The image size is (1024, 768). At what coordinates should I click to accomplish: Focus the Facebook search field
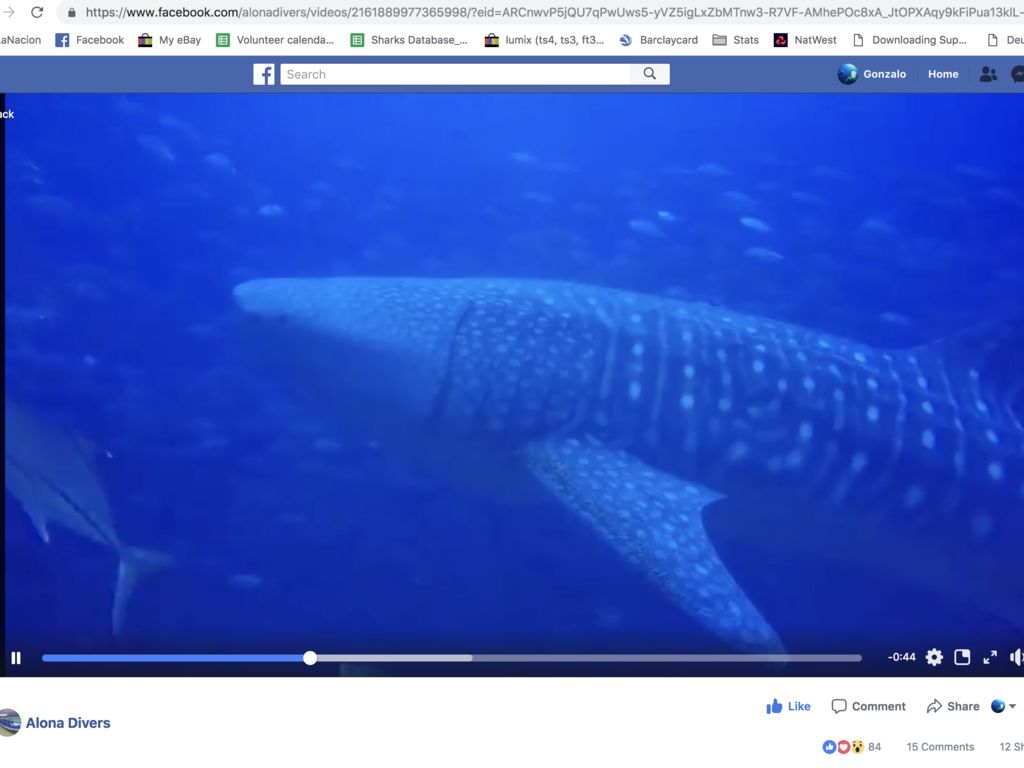[455, 74]
